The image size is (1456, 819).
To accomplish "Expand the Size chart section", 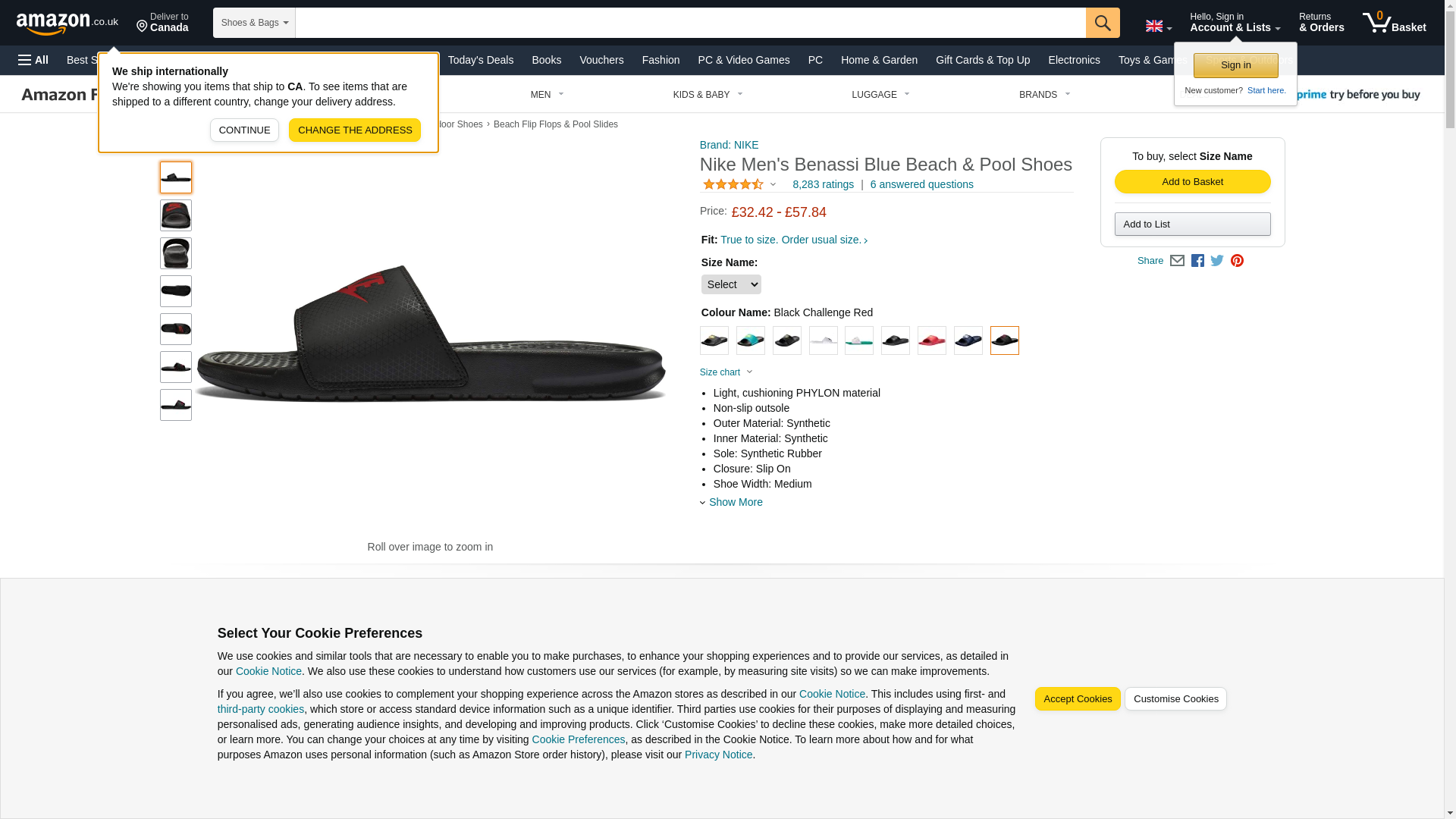I will tap(726, 372).
